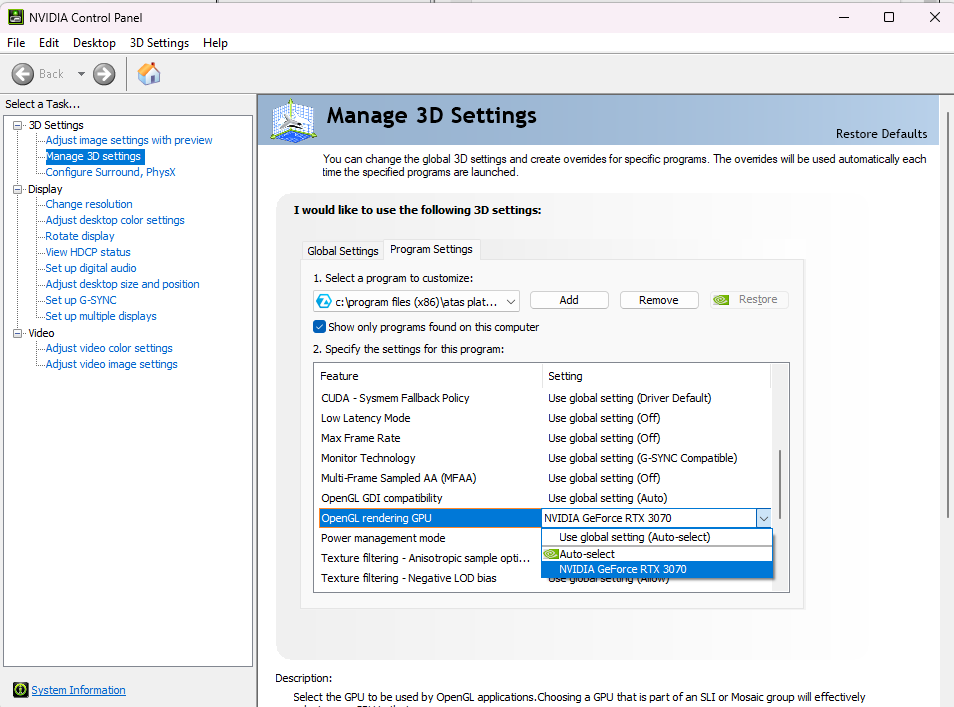Image resolution: width=954 pixels, height=707 pixels.
Task: Open Adjust desktop color settings
Action: [x=115, y=220]
